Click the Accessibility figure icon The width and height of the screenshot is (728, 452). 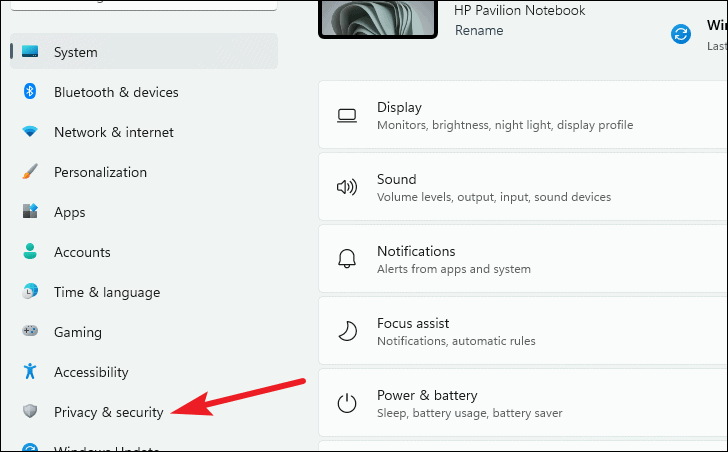(30, 371)
